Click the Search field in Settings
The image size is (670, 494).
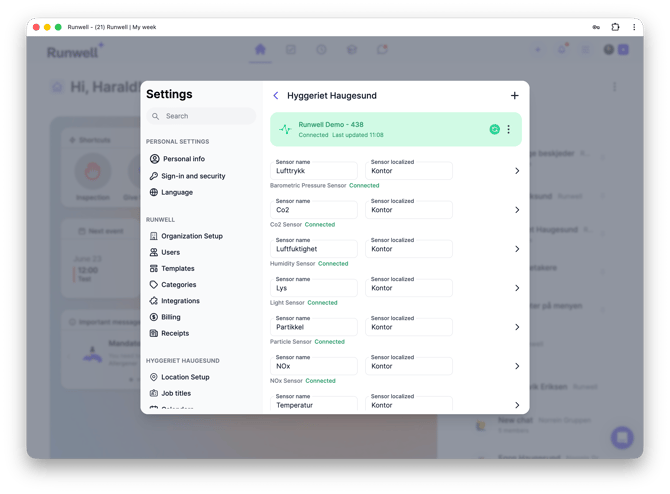[201, 116]
